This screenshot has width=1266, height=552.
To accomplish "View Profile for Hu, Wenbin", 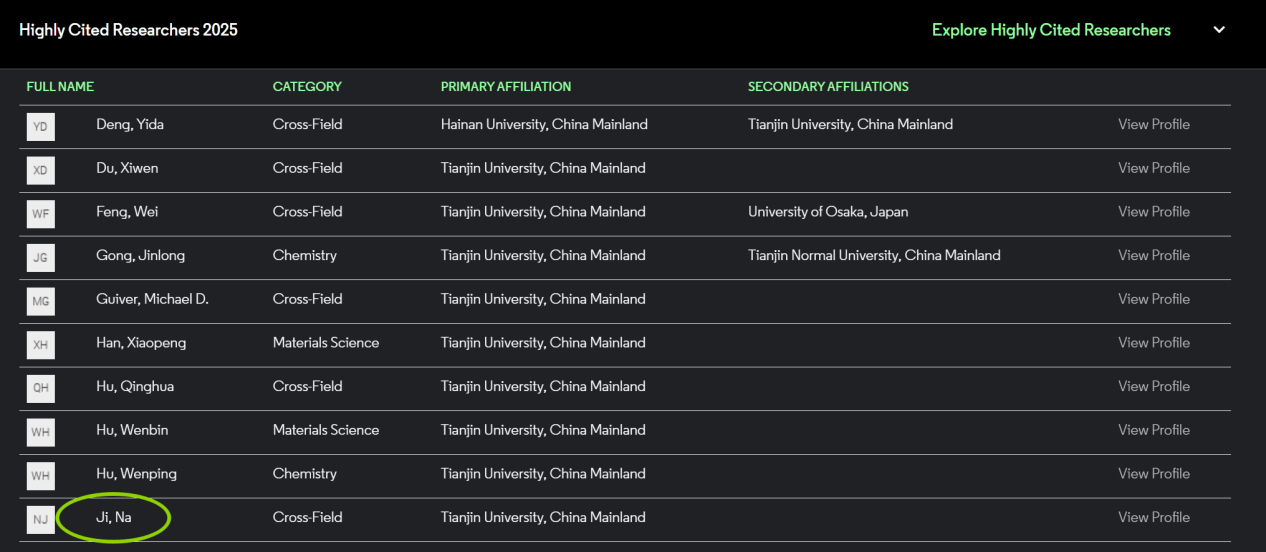I will [x=1154, y=430].
